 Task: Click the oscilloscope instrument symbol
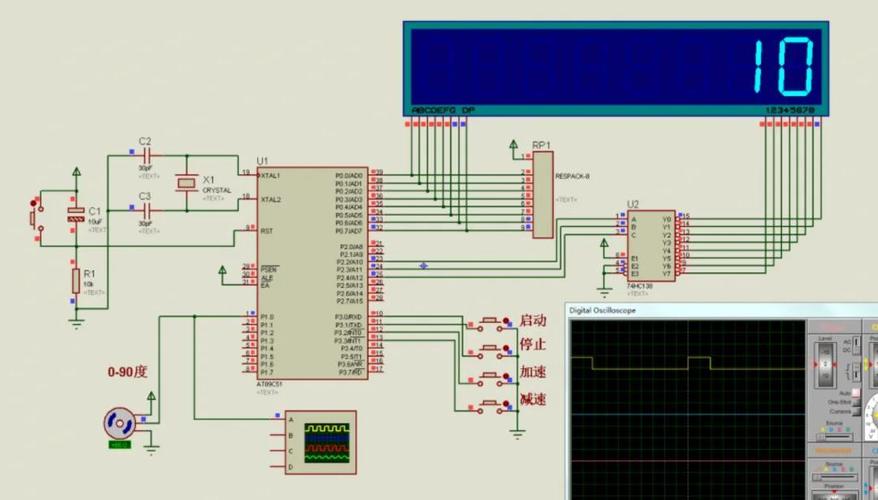[319, 440]
